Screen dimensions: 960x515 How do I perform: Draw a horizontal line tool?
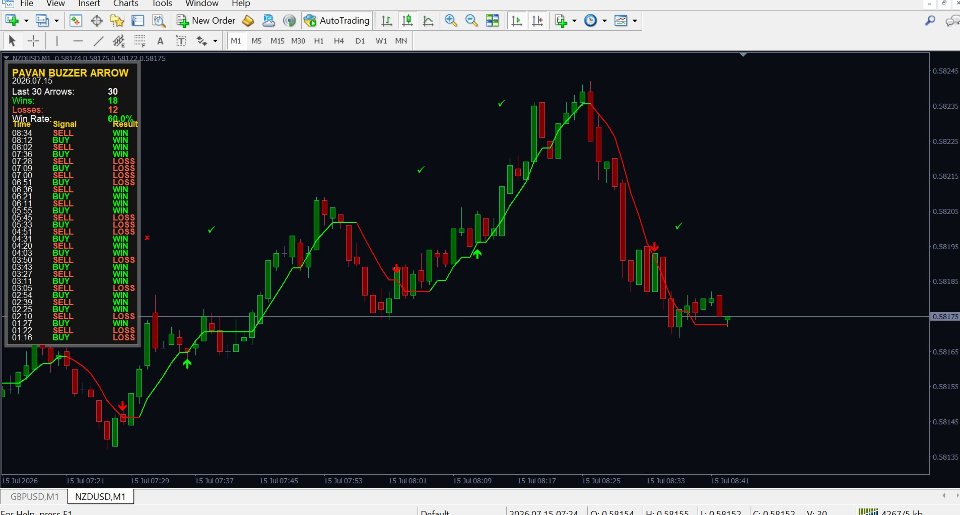(x=78, y=41)
